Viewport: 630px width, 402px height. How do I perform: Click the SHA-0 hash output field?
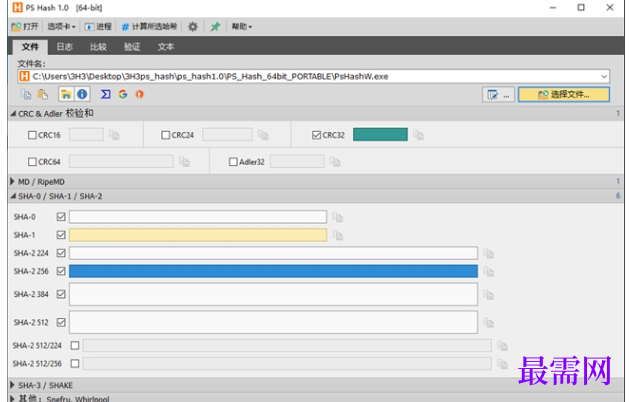click(x=198, y=217)
